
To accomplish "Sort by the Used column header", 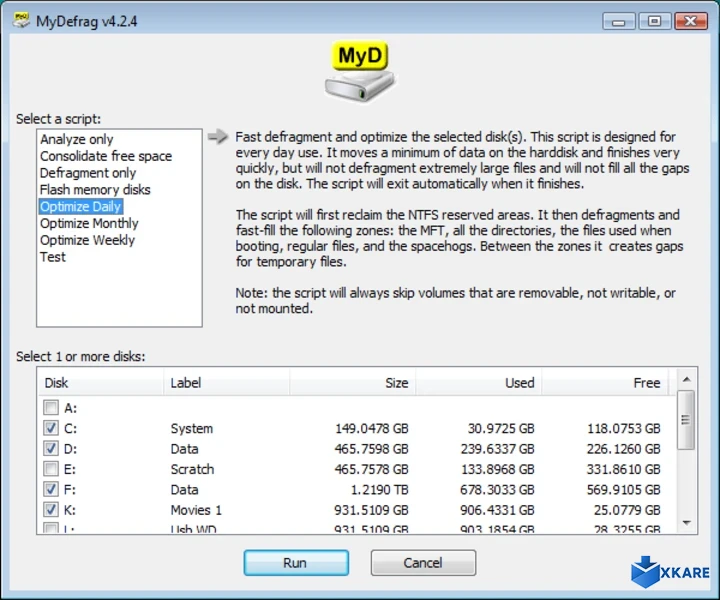I will point(478,382).
